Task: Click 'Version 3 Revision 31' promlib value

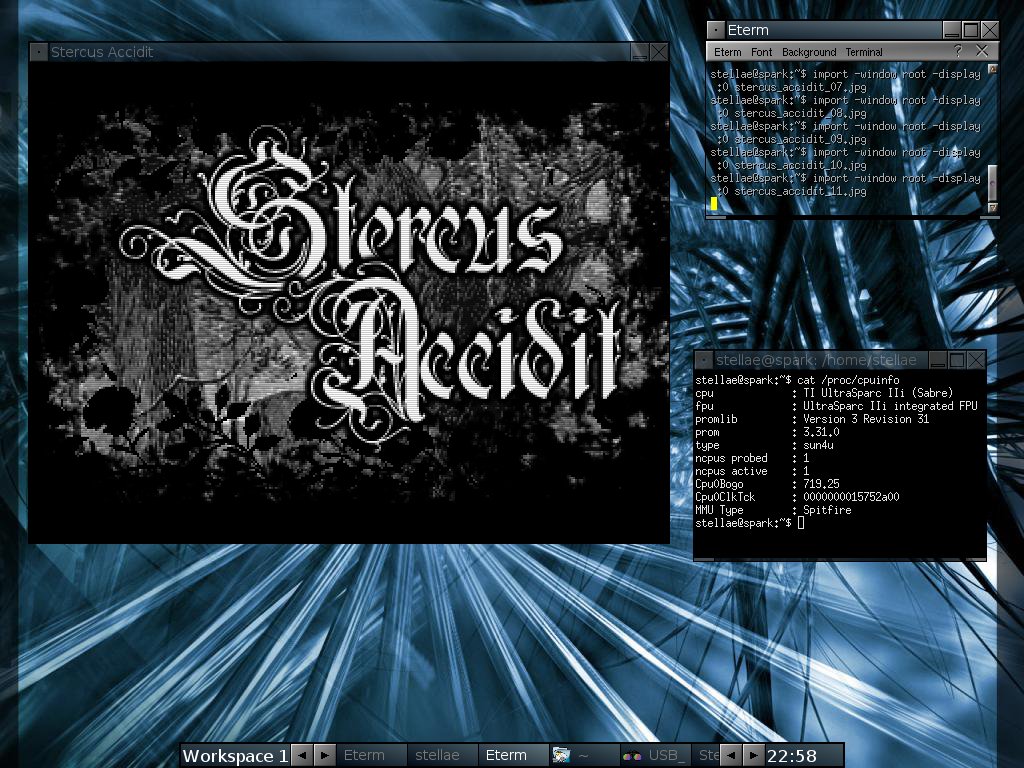Action: (x=866, y=419)
